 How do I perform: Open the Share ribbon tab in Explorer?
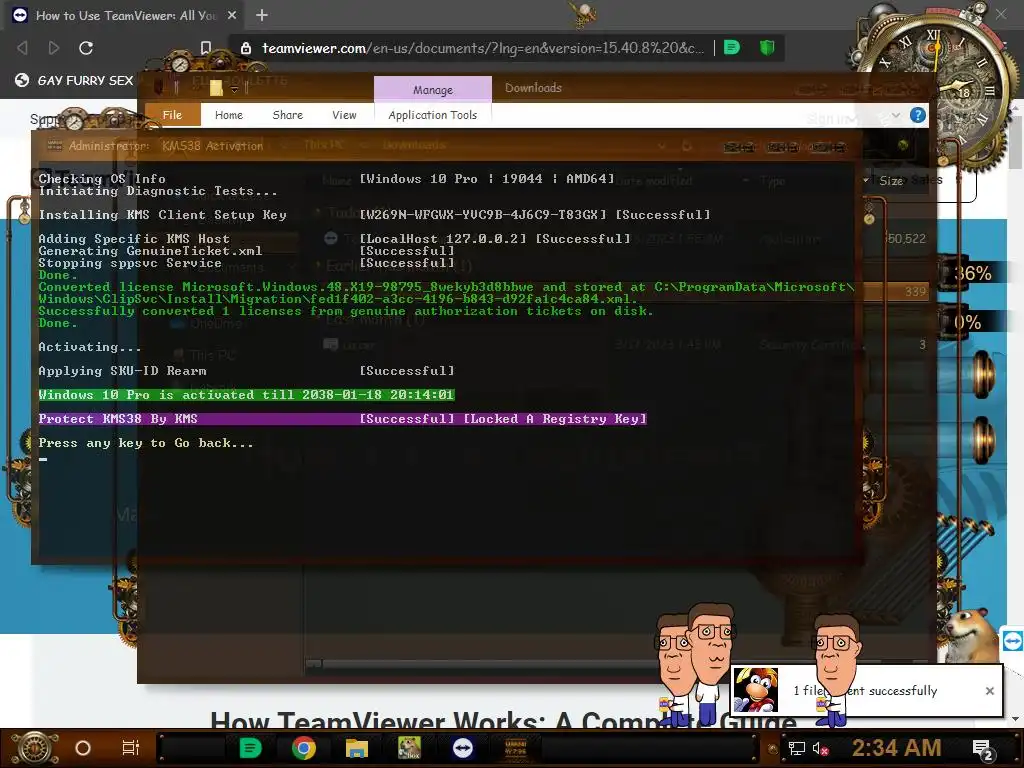click(x=287, y=115)
